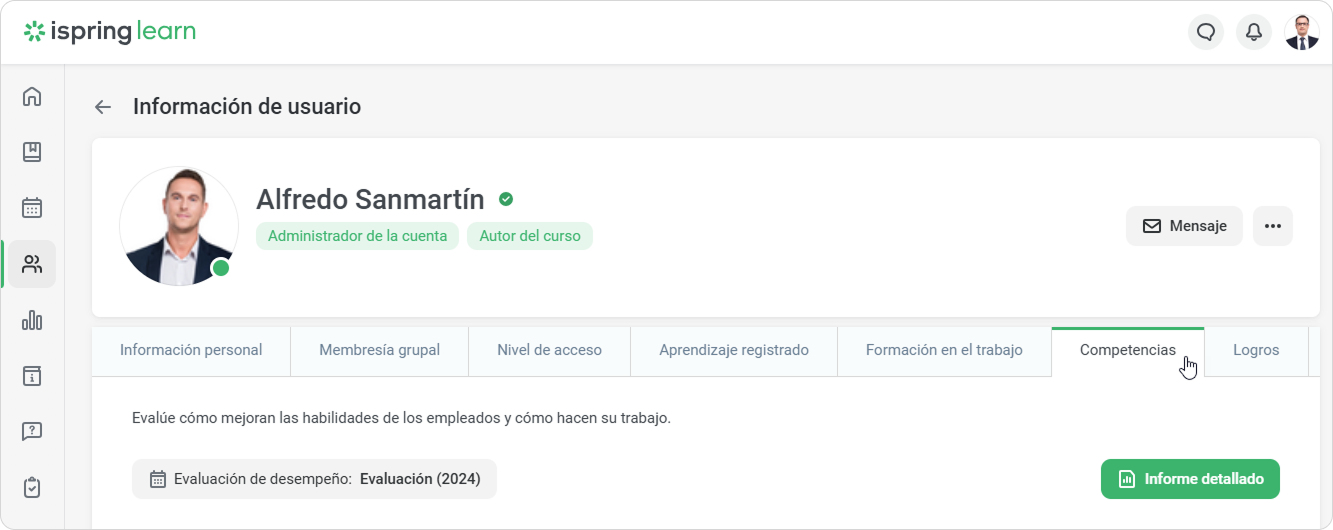Open the Home icon in sidebar
The width and height of the screenshot is (1333, 530).
[x=32, y=97]
